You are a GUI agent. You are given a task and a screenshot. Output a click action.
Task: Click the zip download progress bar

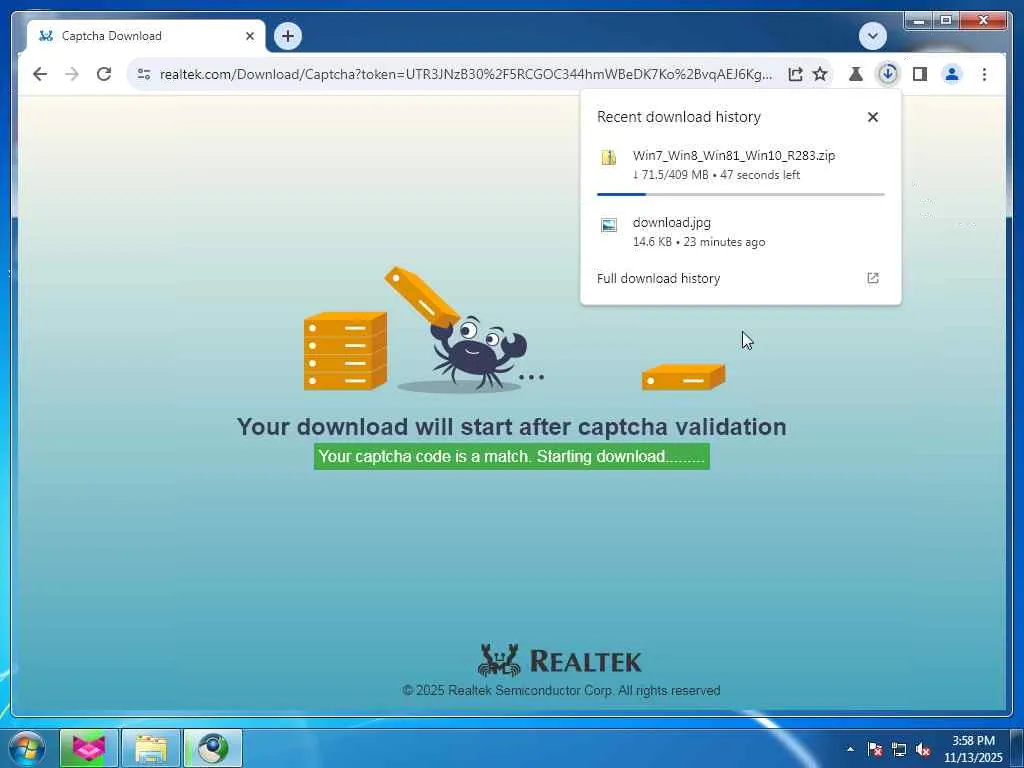click(741, 194)
